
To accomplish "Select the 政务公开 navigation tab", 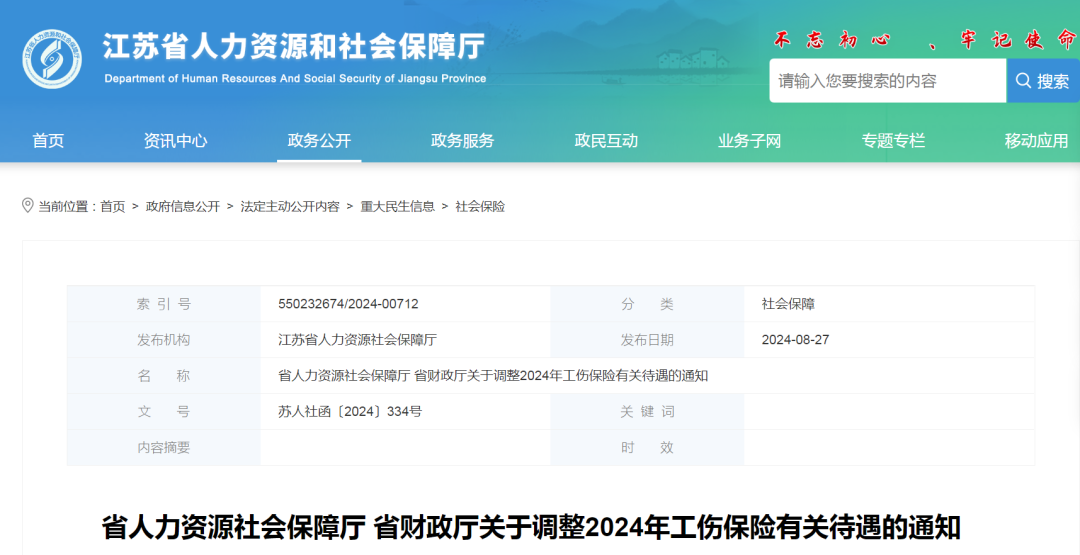I will 319,141.
